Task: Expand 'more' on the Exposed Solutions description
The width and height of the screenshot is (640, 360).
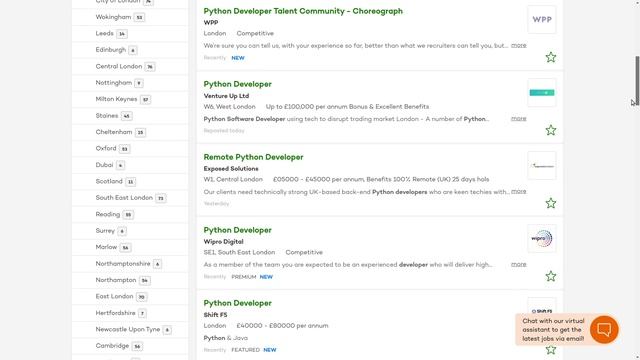Action: [x=518, y=191]
